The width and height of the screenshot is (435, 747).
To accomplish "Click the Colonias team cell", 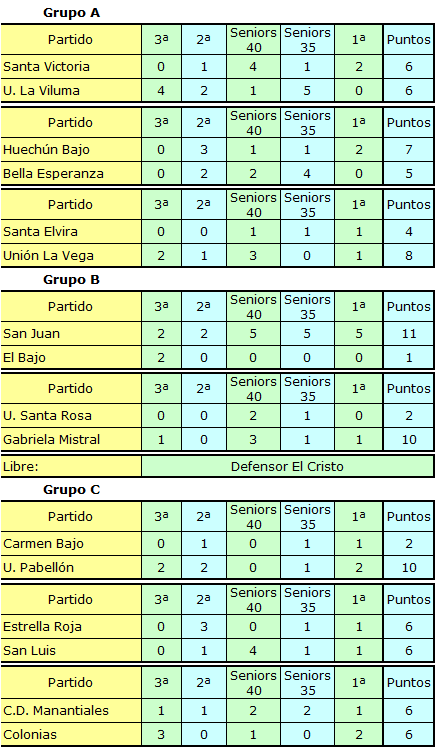I will 71,734.
